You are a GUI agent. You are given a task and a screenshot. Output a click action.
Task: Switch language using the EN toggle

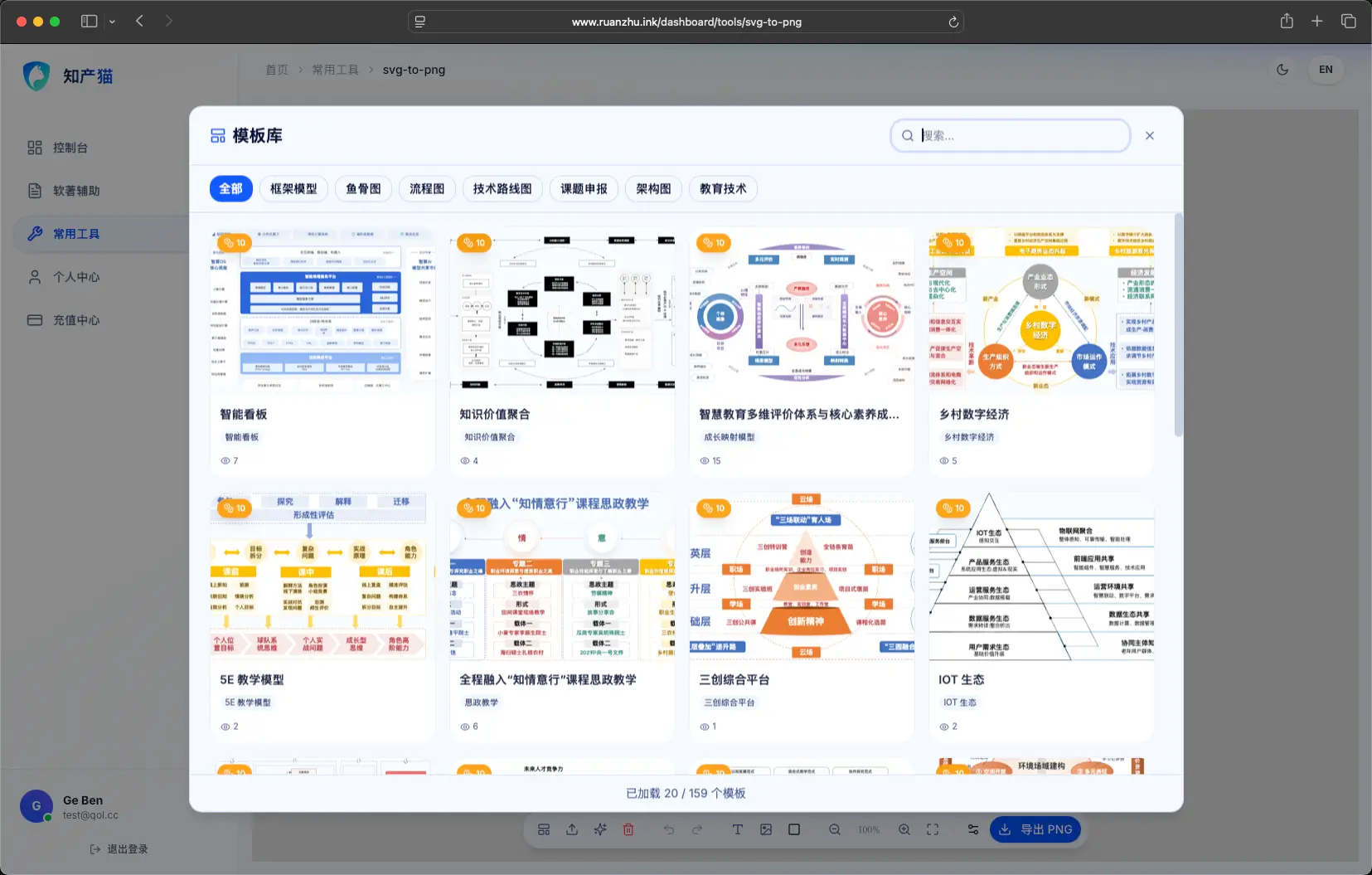tap(1325, 70)
